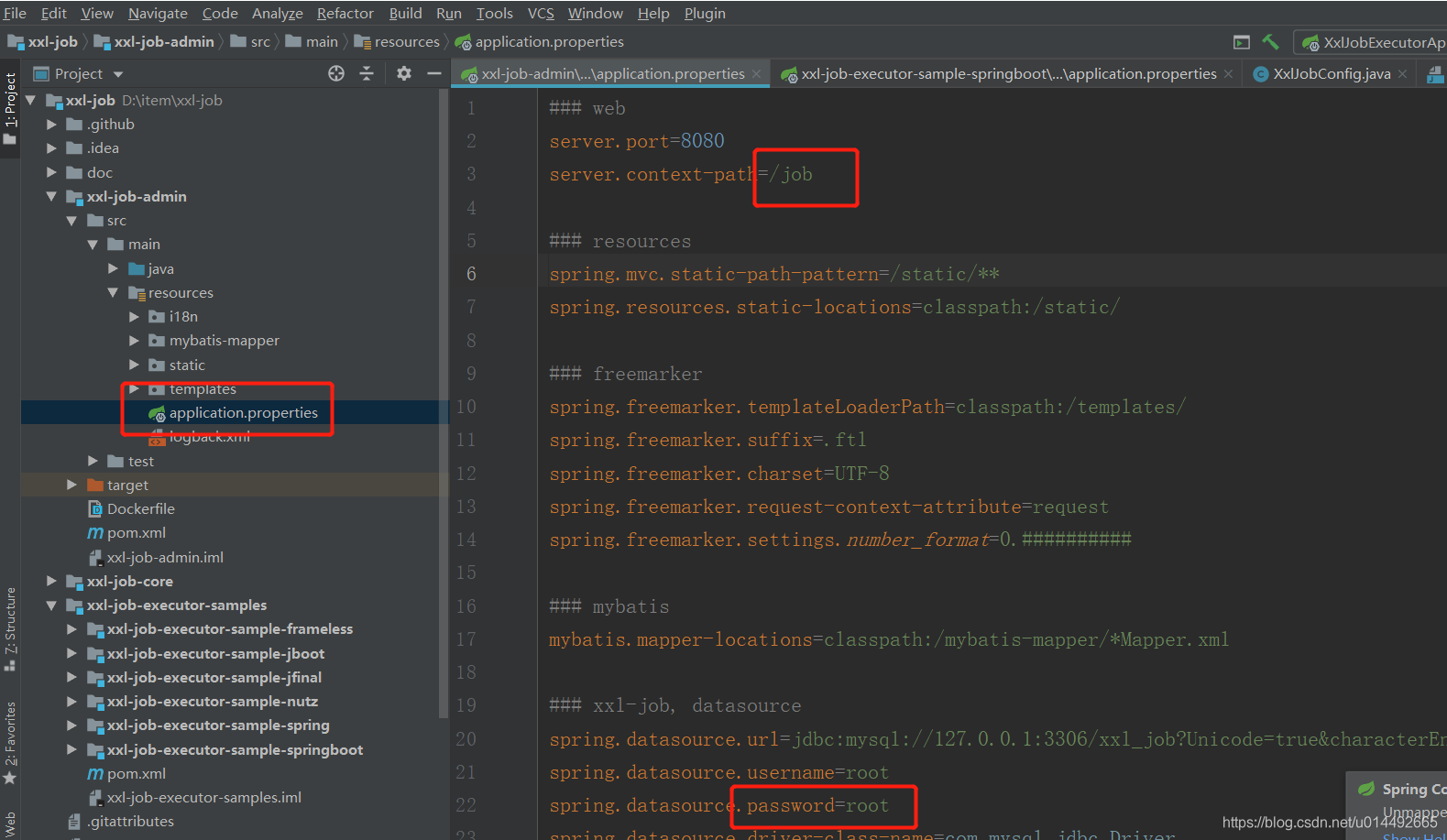Expand the doc folder
Screen dimensions: 1447x840
(x=51, y=172)
